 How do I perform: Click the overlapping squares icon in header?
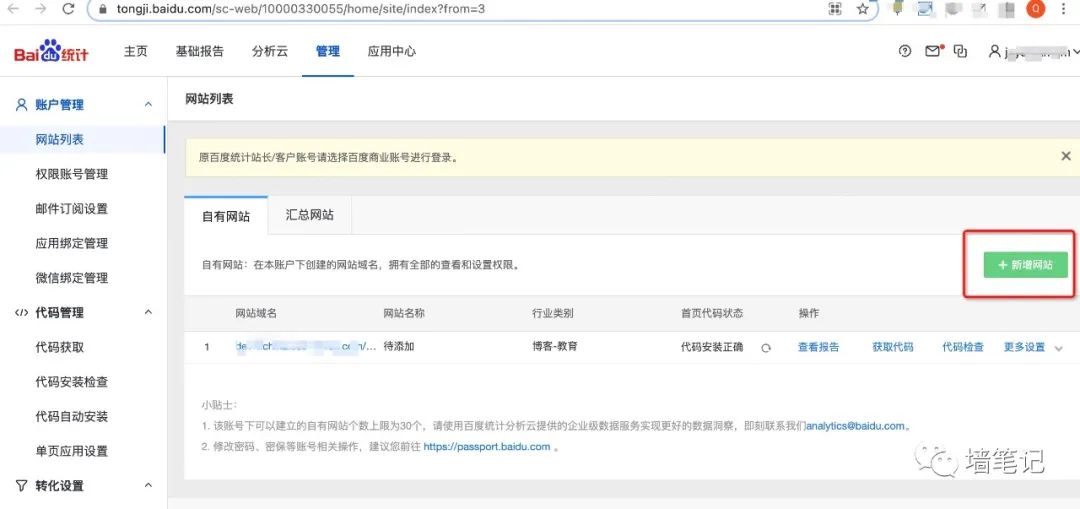pyautogui.click(x=961, y=51)
